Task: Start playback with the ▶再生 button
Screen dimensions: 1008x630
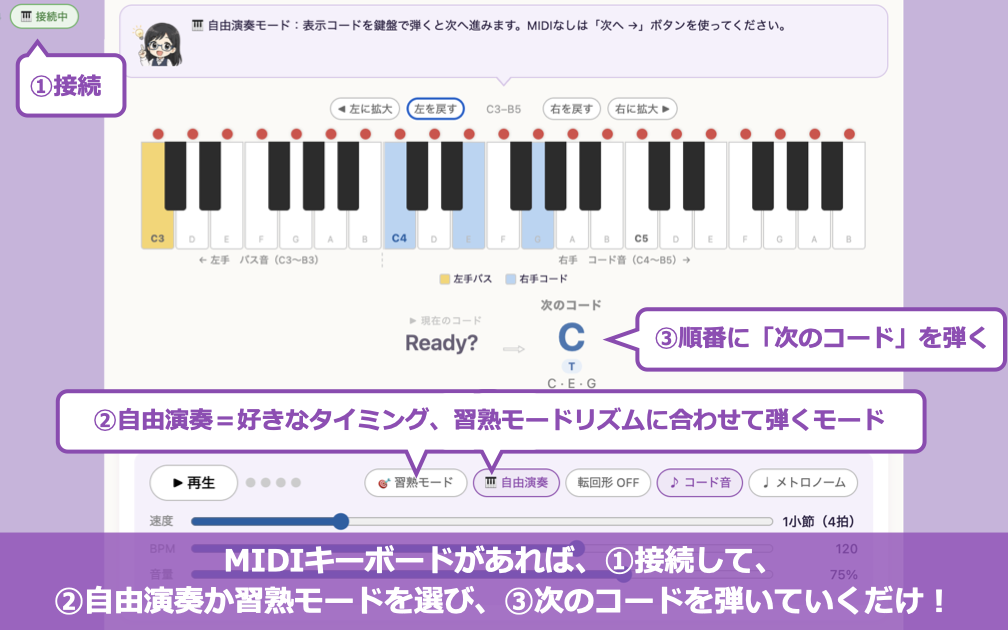Action: (194, 483)
